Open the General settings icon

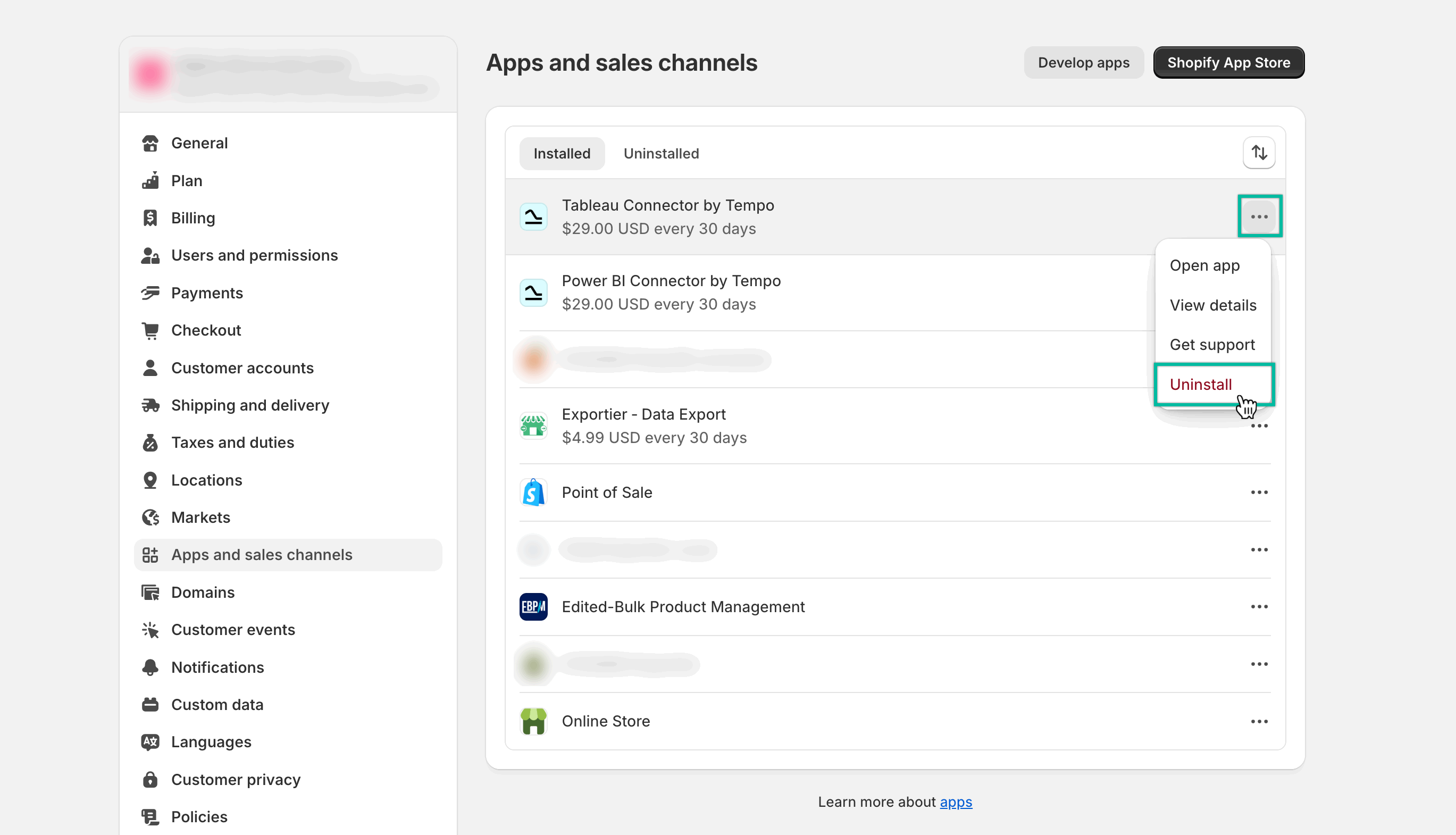pyautogui.click(x=150, y=143)
